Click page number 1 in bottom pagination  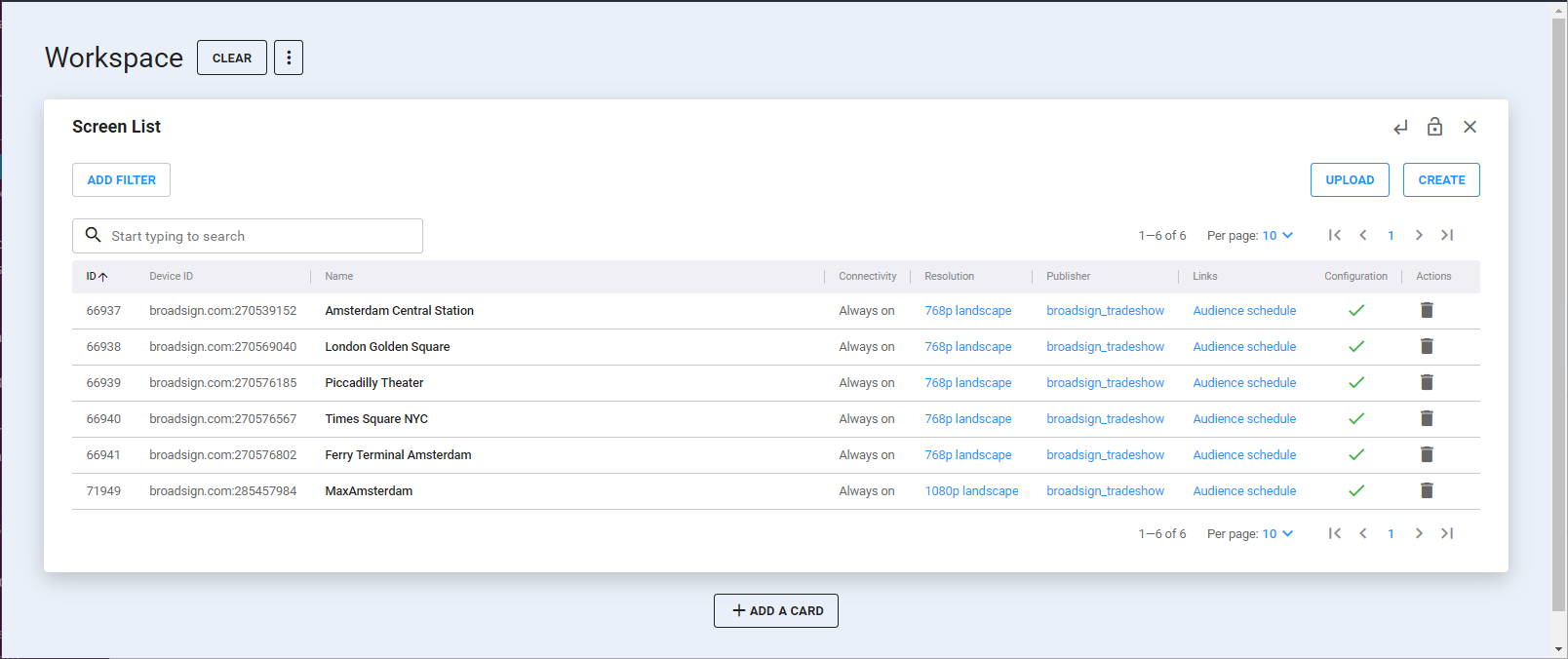[x=1391, y=533]
